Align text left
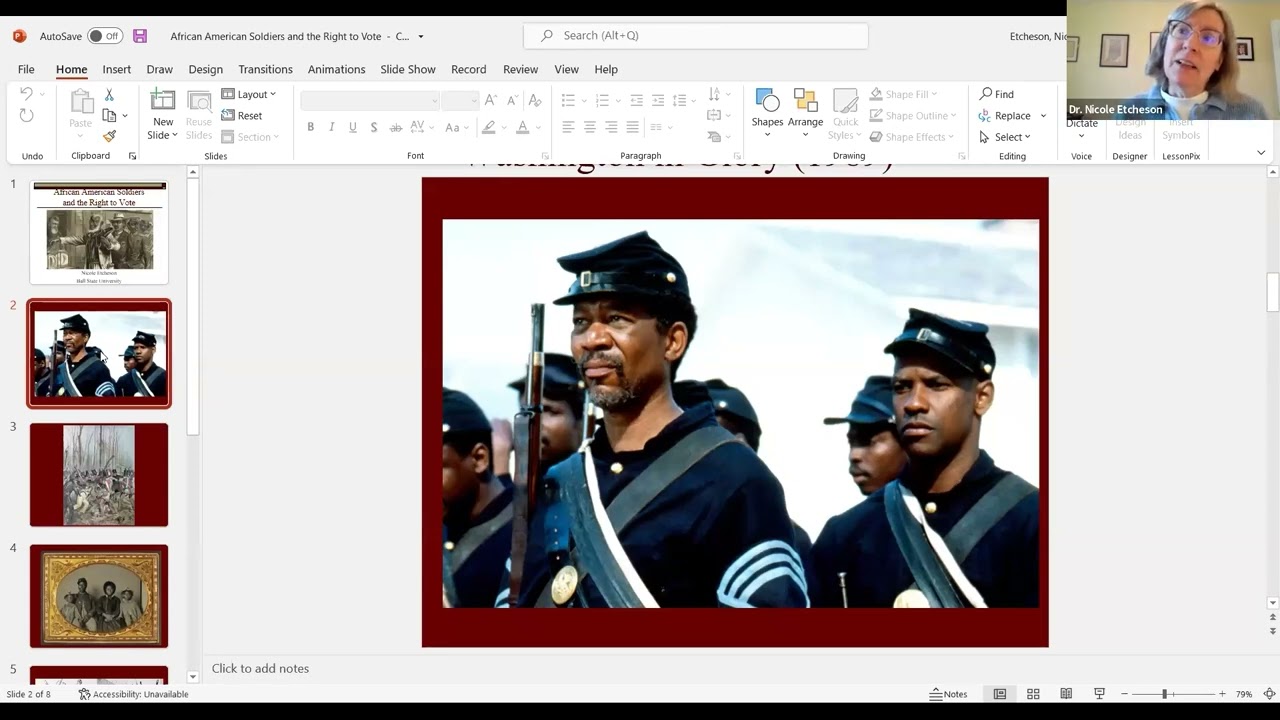The image size is (1280, 720). (x=568, y=127)
